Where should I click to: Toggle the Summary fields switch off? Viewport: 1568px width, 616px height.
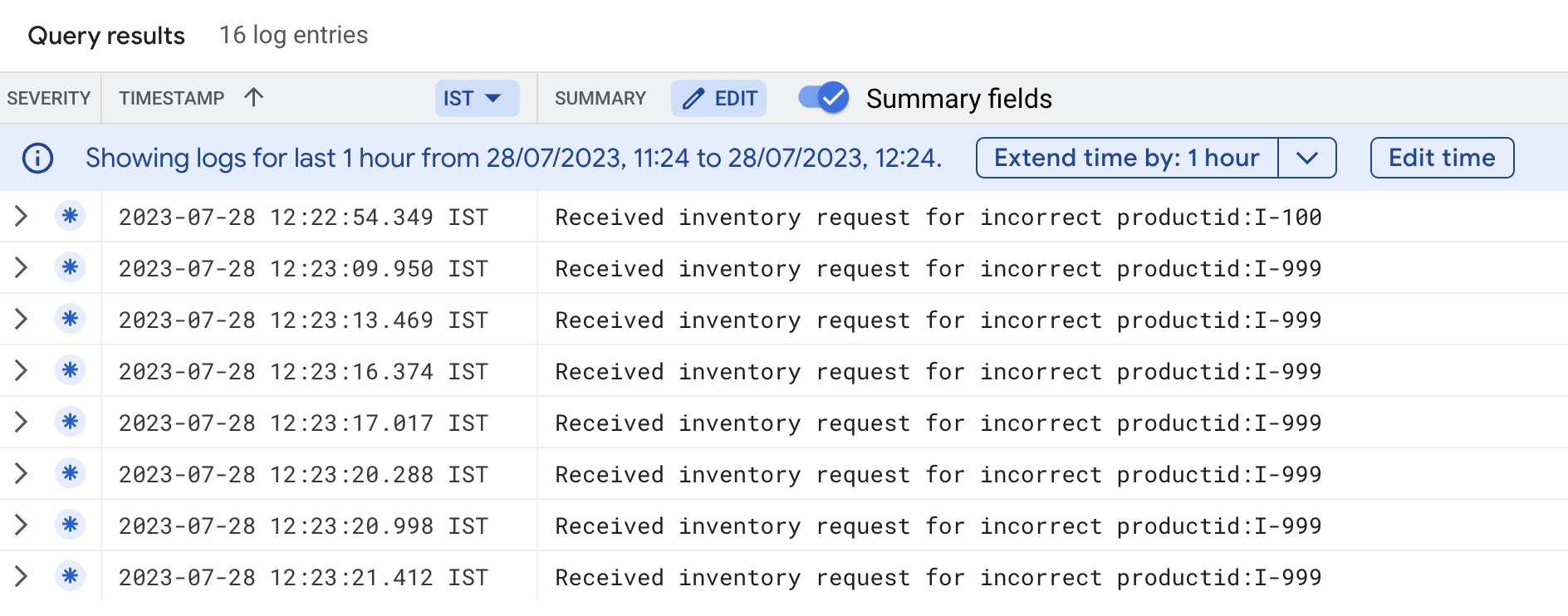tap(823, 98)
